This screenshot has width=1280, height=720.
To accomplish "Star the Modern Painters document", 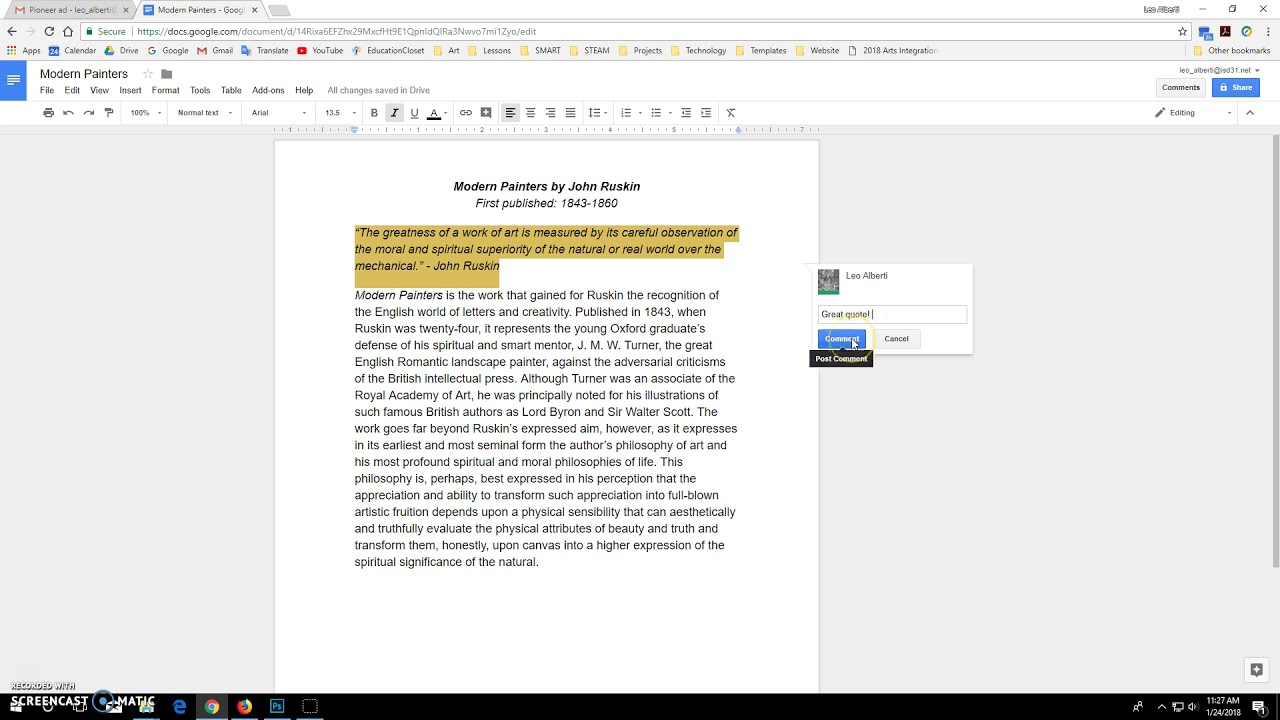I will (148, 74).
